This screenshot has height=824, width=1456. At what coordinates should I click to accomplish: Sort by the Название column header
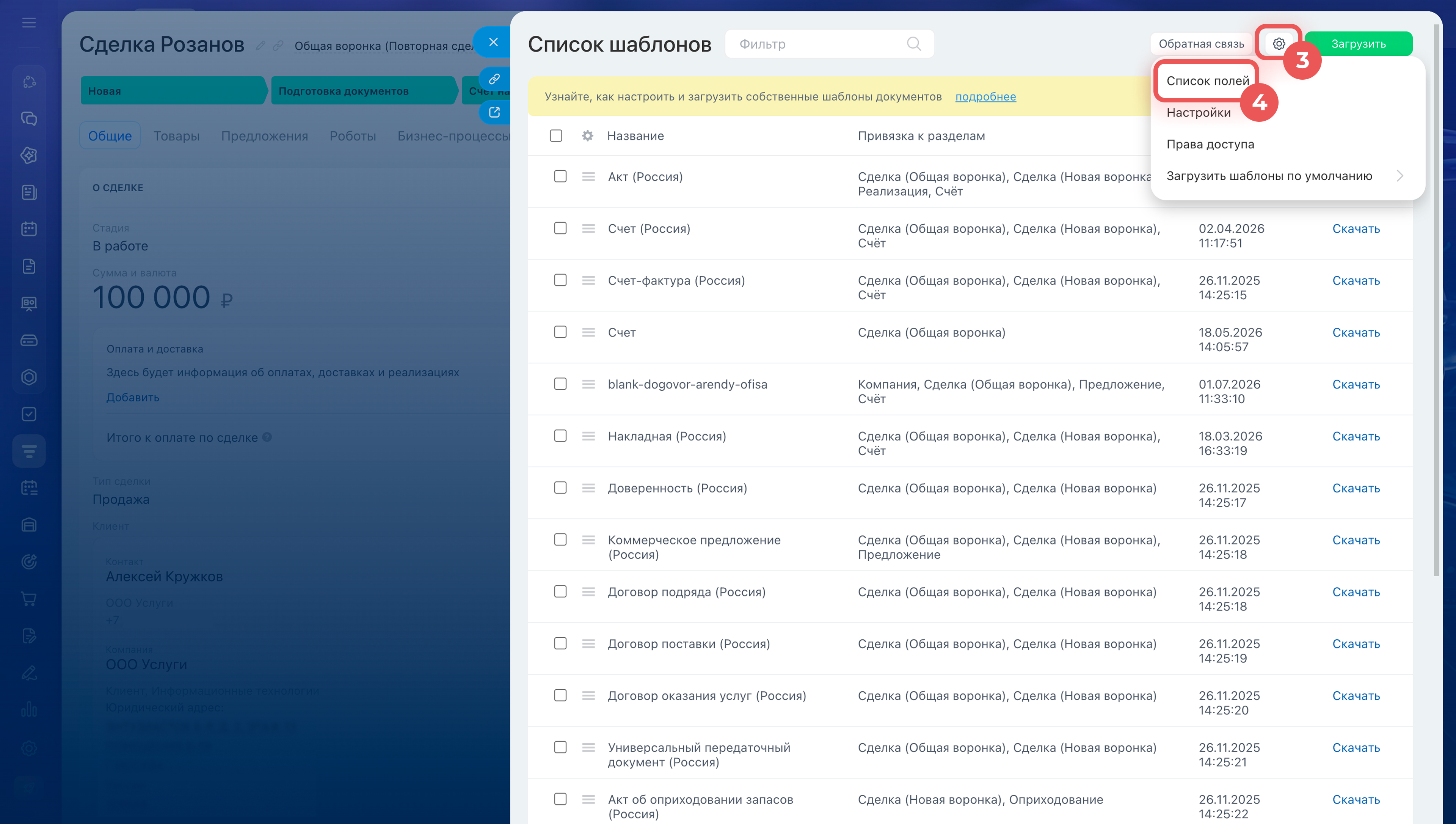coord(635,136)
